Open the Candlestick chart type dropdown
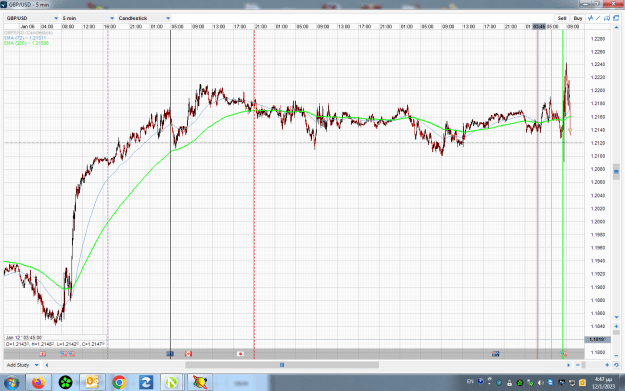 click(144, 18)
